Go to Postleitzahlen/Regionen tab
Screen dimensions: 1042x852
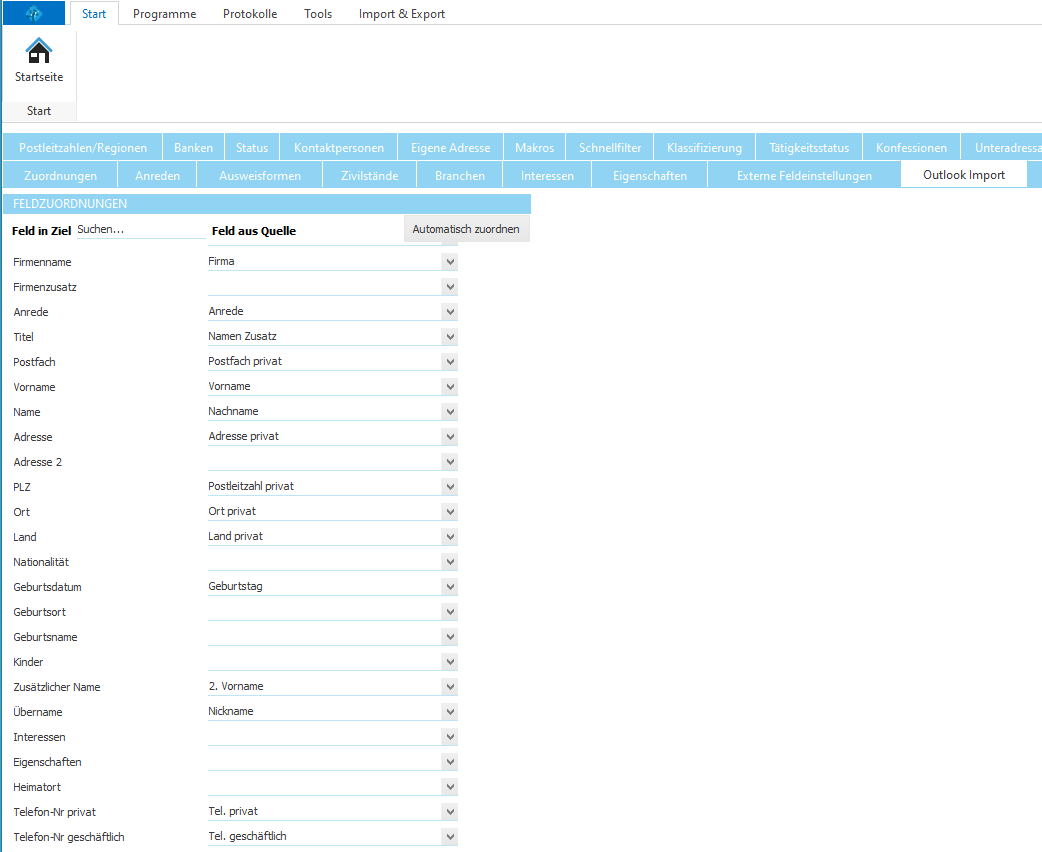click(x=83, y=148)
